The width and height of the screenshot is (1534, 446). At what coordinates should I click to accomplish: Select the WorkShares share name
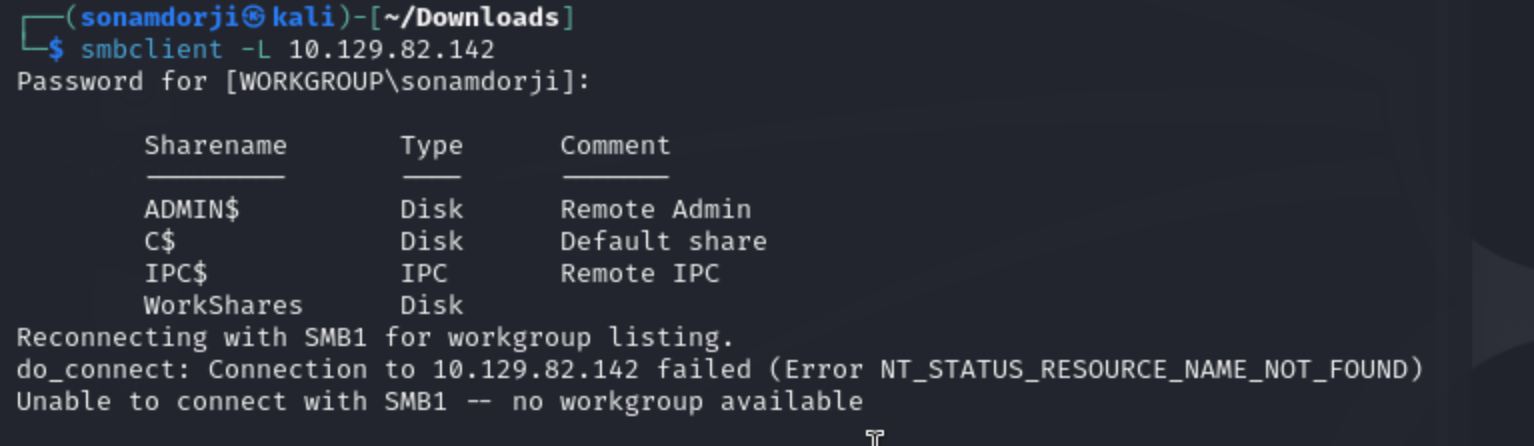point(223,305)
